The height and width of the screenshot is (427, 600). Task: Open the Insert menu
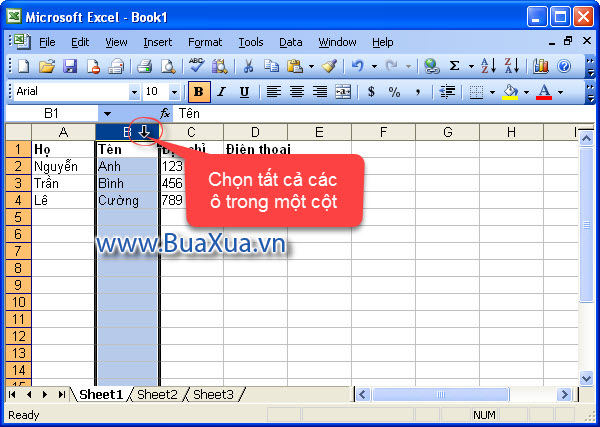pyautogui.click(x=158, y=42)
